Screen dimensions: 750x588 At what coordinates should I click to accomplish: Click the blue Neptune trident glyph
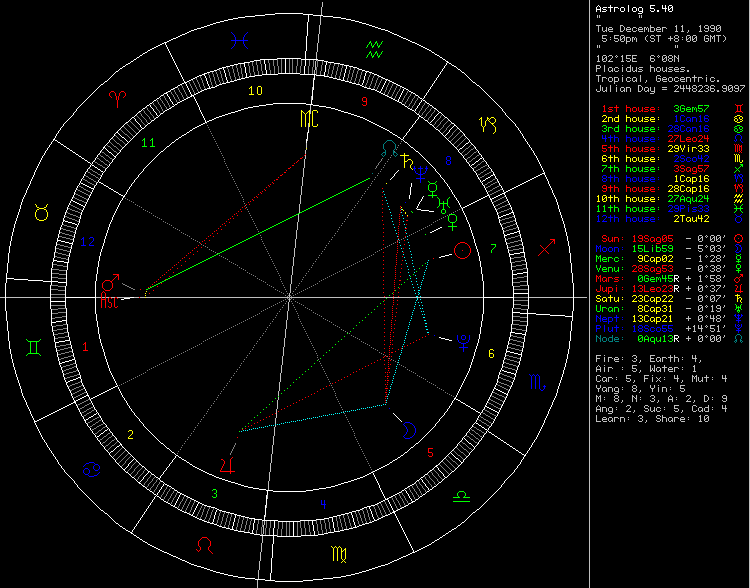point(420,171)
